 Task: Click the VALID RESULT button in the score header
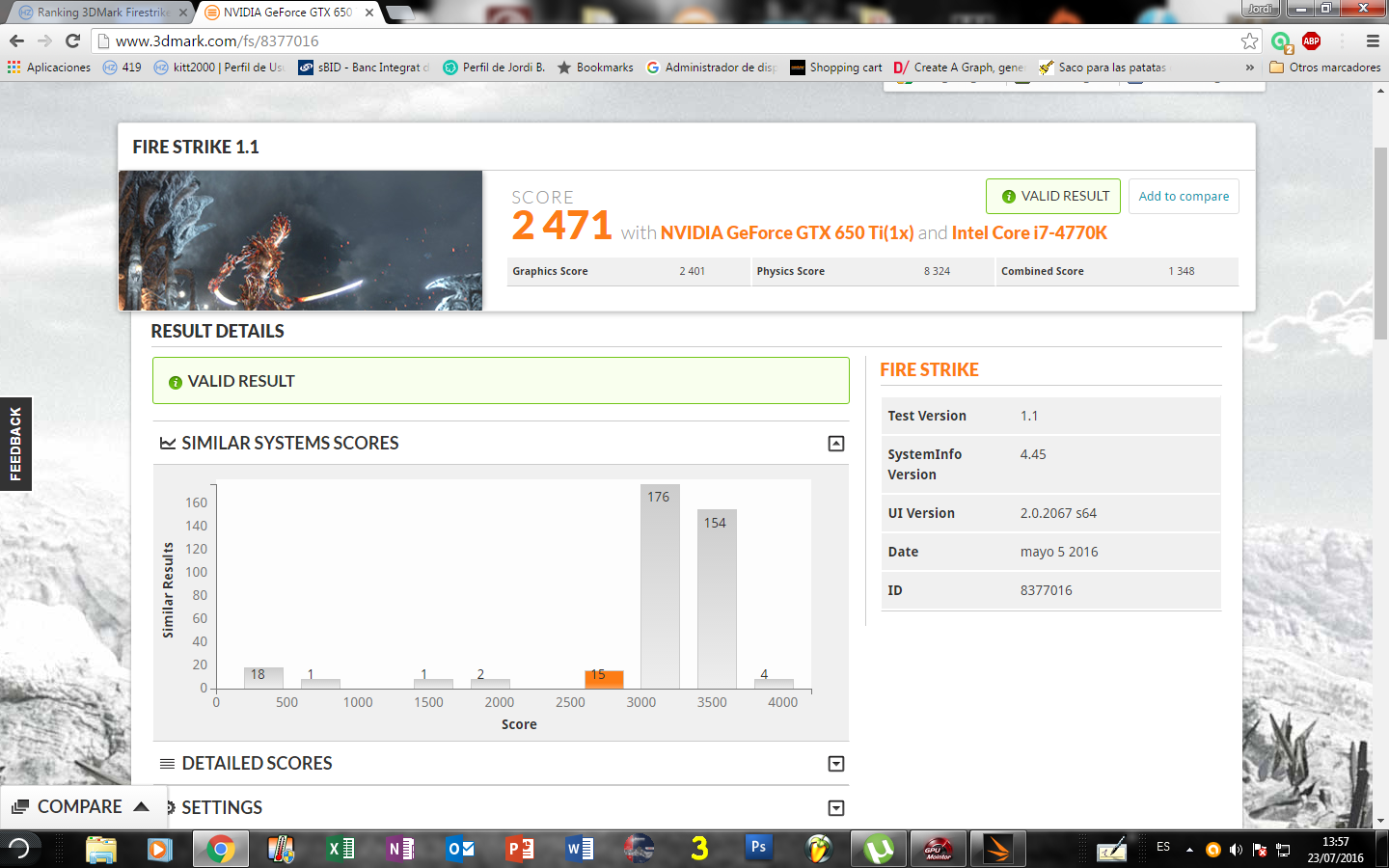tap(1053, 196)
